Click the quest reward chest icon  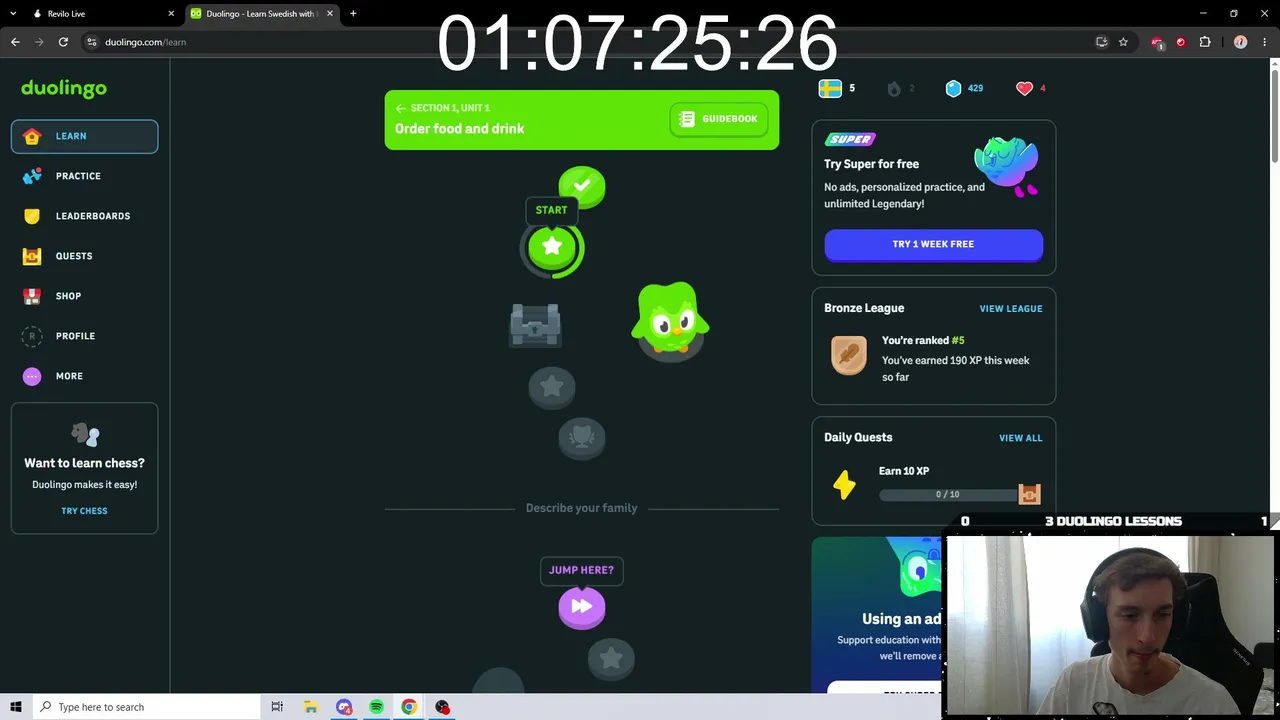pyautogui.click(x=1029, y=494)
